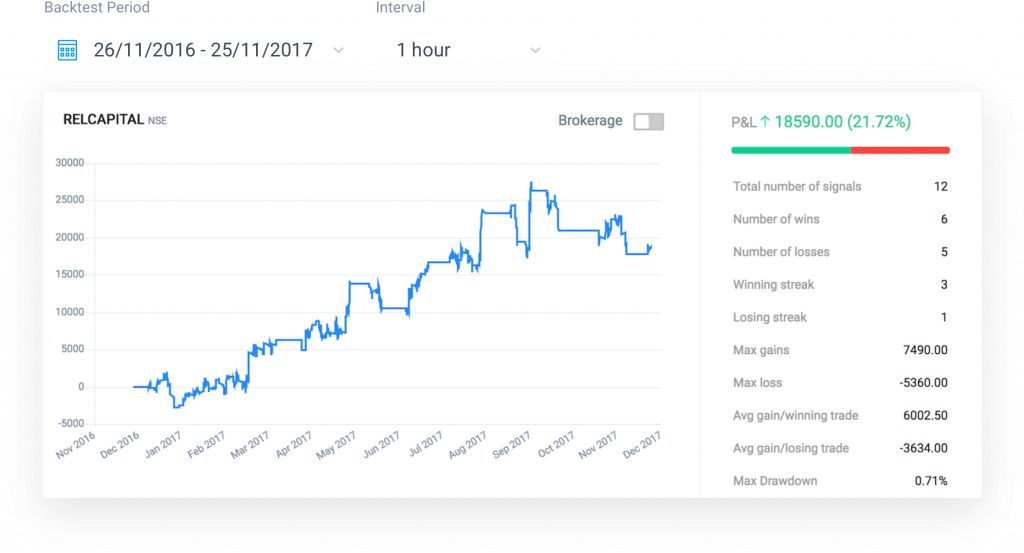The image size is (1024, 553).
Task: Click the 26/11/2016 - 25/11/2017 date range
Action: 203,50
